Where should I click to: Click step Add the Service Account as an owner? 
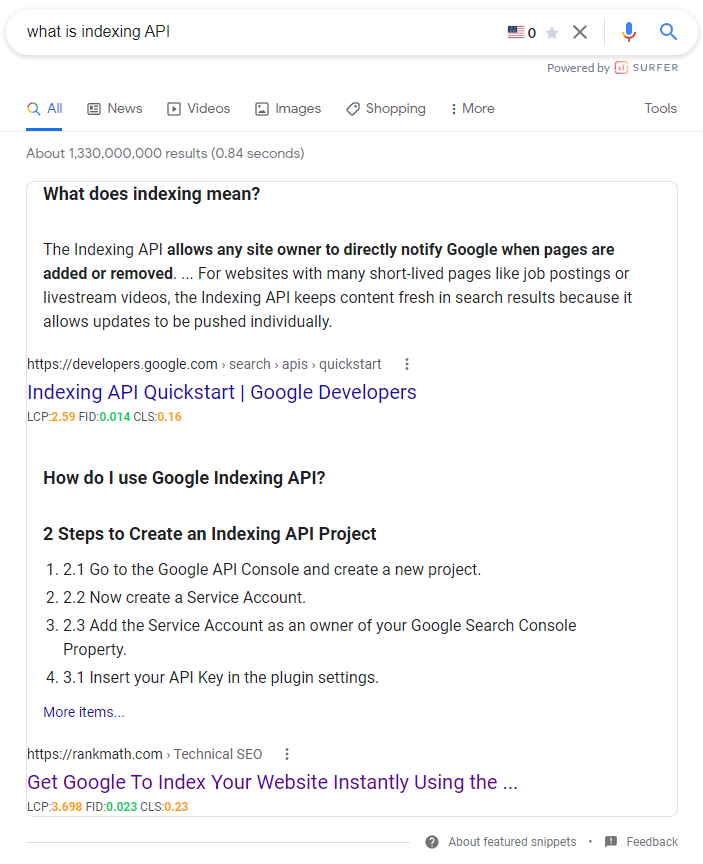click(320, 637)
